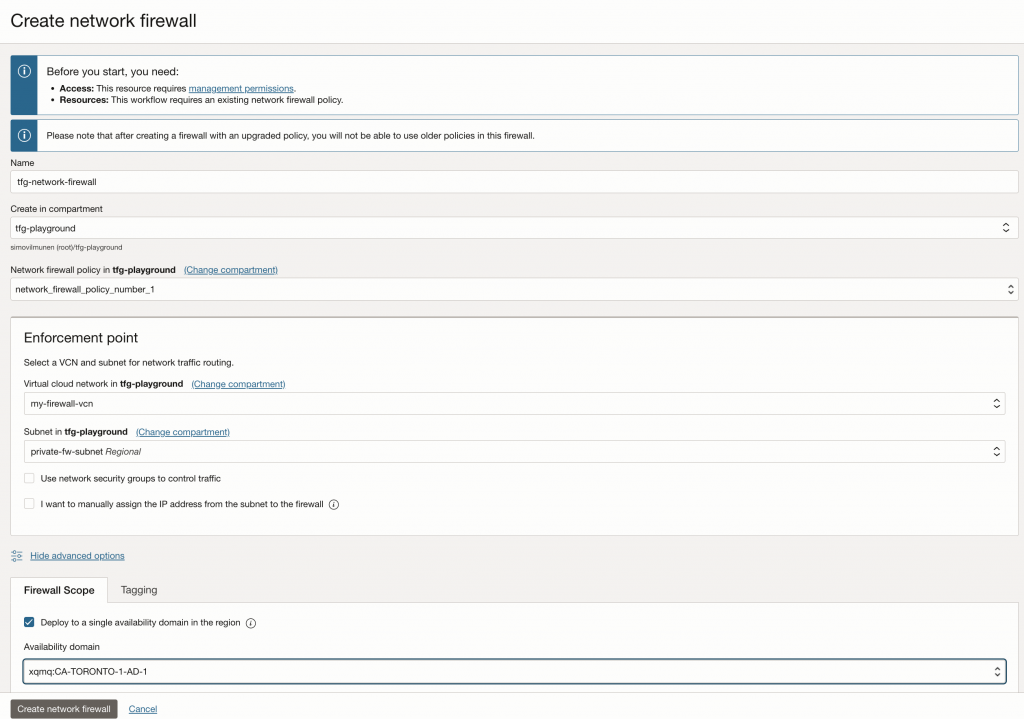Image resolution: width=1024 pixels, height=719 pixels.
Task: Select the Firewall Scope tab
Action: tap(58, 590)
